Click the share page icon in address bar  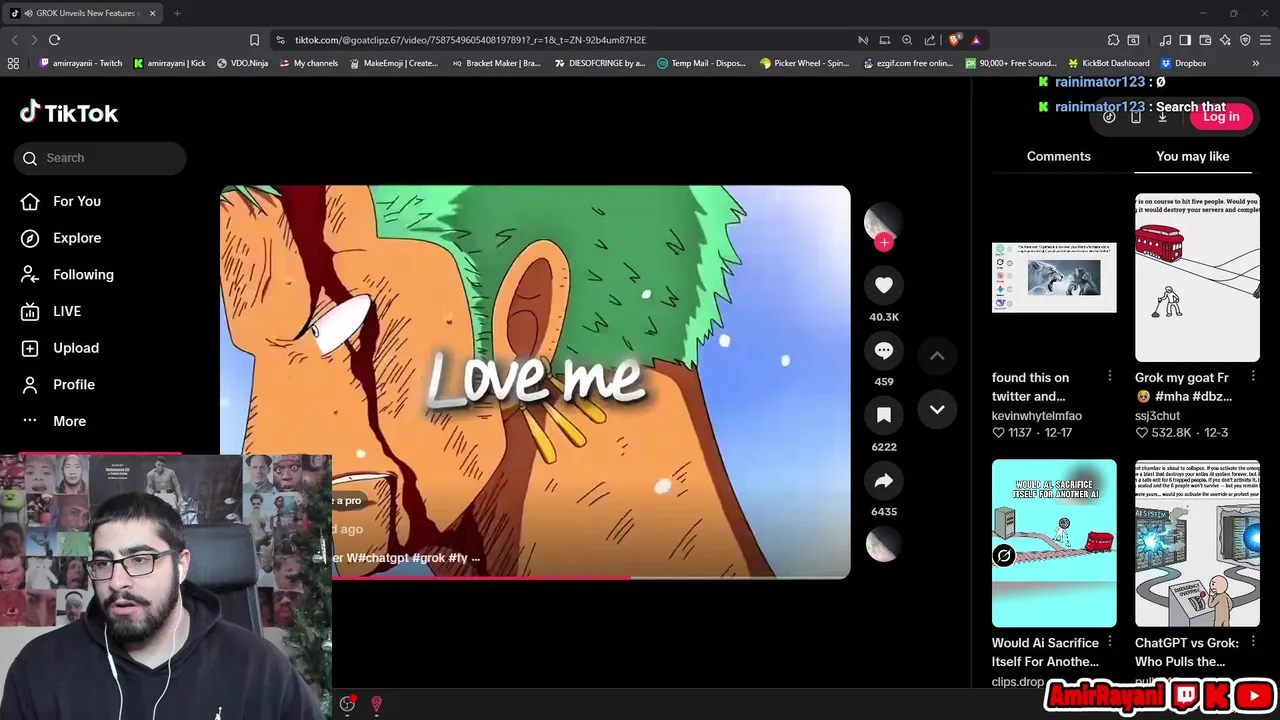point(930,40)
